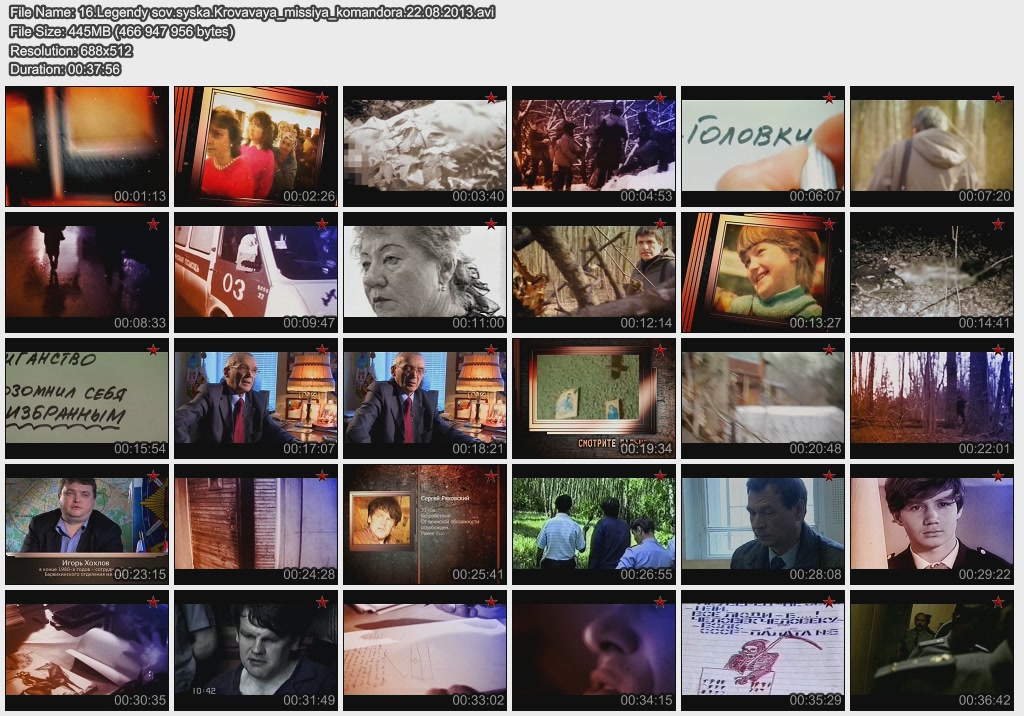This screenshot has width=1024, height=716.
Task: Select the File Name text line
Action: (251, 12)
